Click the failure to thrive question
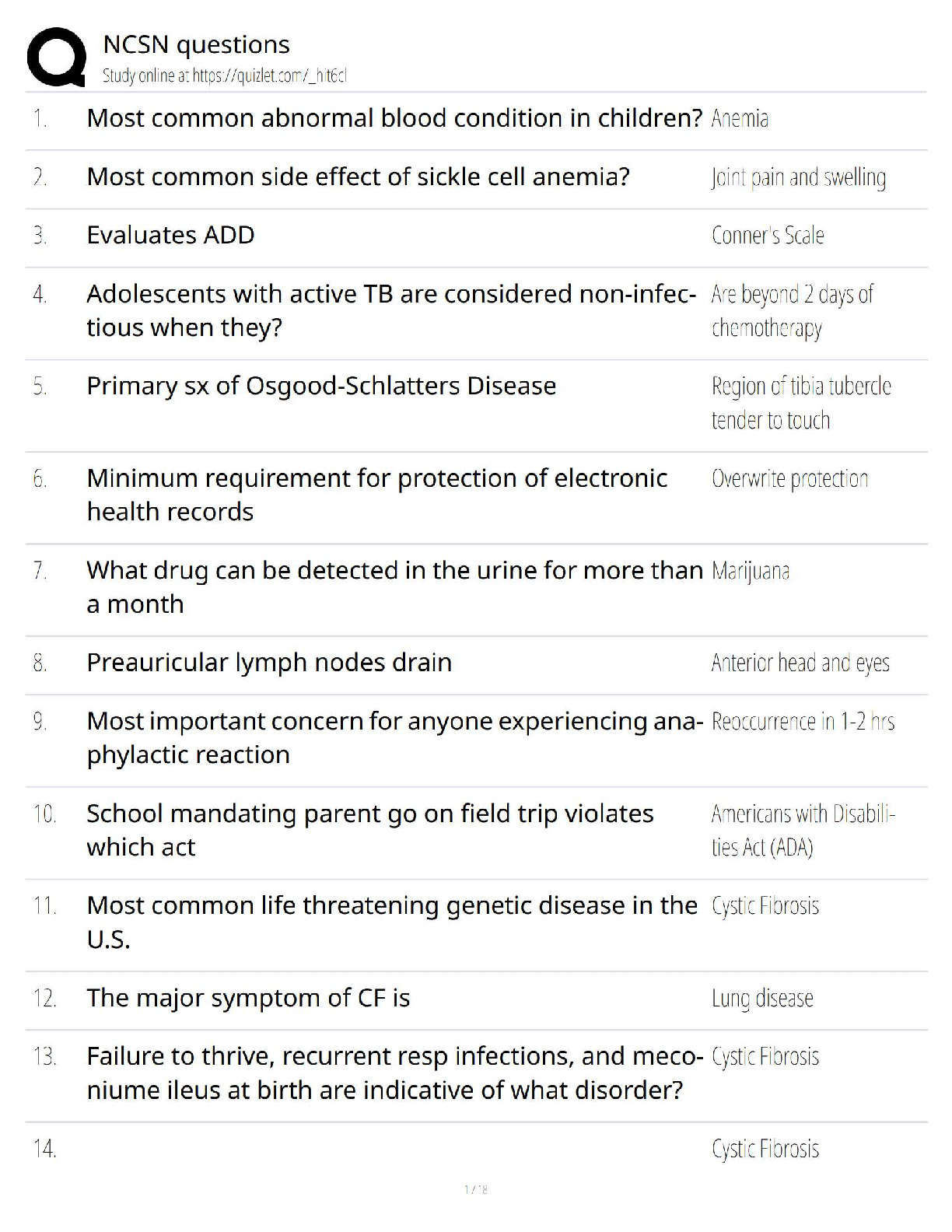Screen dimensions: 952x1232 pos(394,1073)
